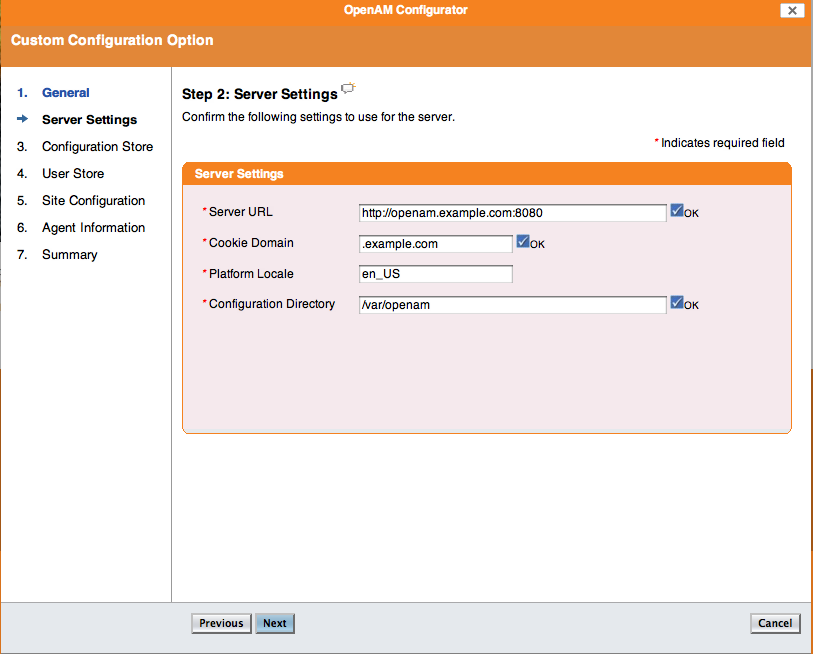Image resolution: width=813 pixels, height=654 pixels.
Task: Select Site Configuration step
Action: click(x=93, y=201)
